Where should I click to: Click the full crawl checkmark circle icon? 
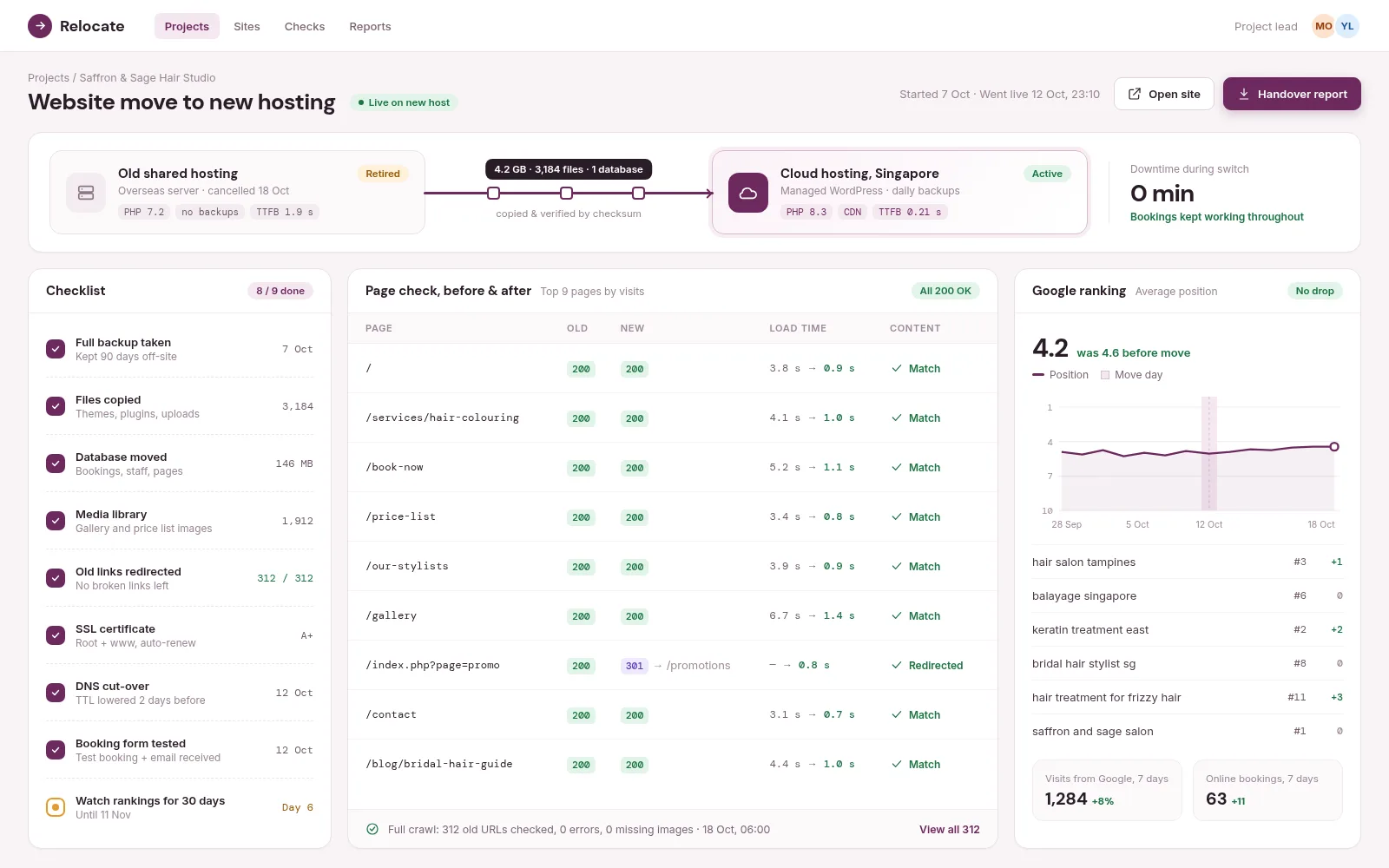(372, 829)
